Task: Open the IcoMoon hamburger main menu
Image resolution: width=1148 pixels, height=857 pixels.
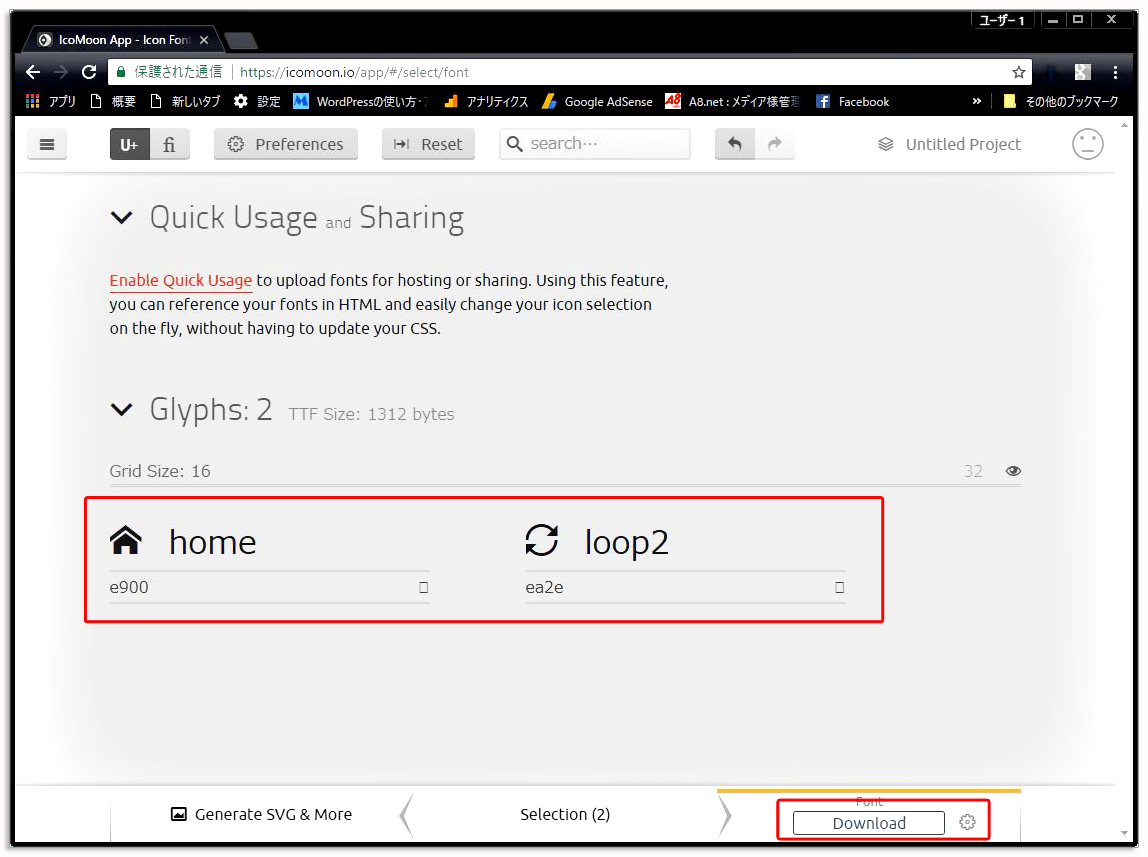Action: (46, 144)
